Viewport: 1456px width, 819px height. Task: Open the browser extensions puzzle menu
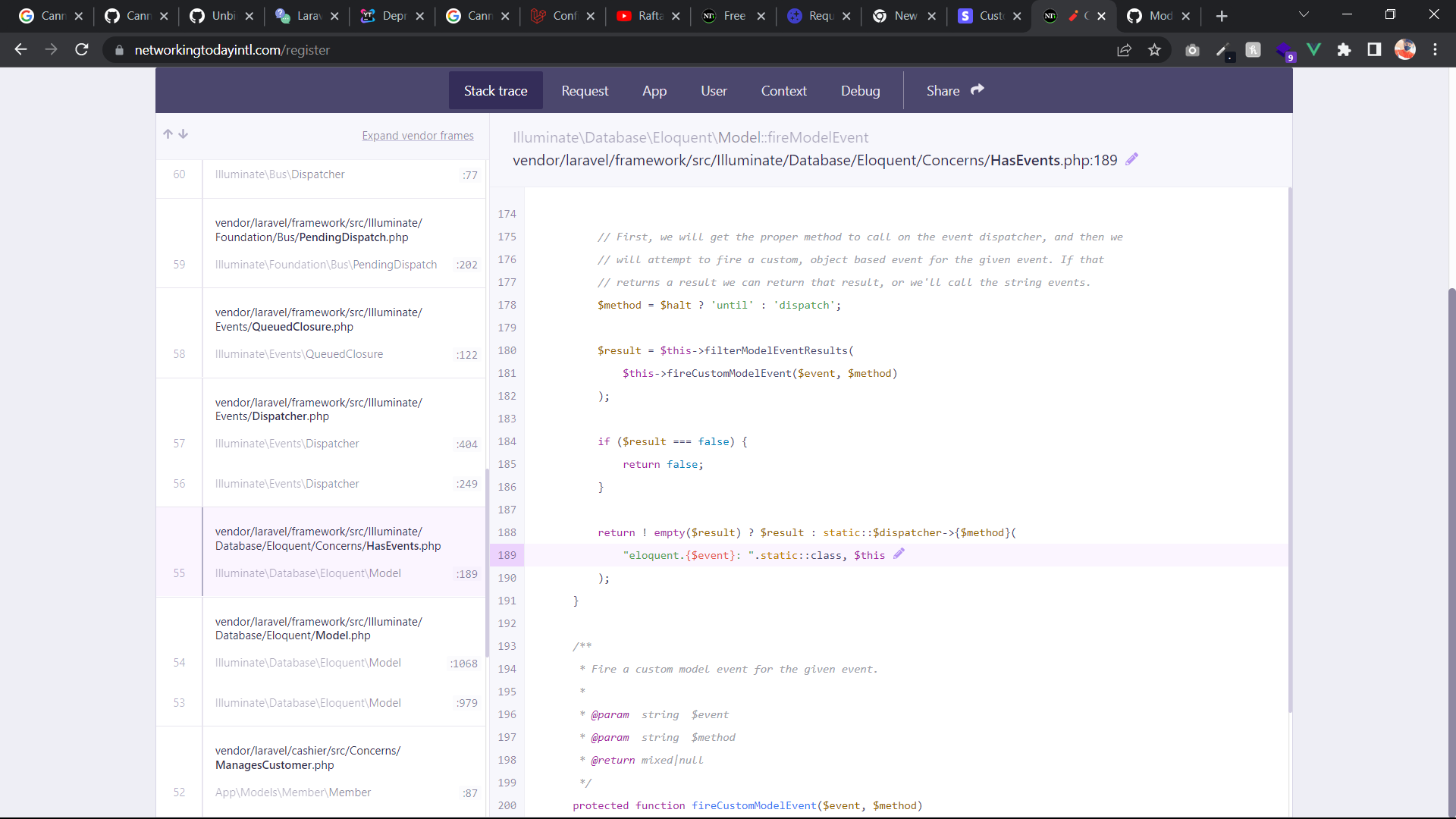[x=1345, y=49]
